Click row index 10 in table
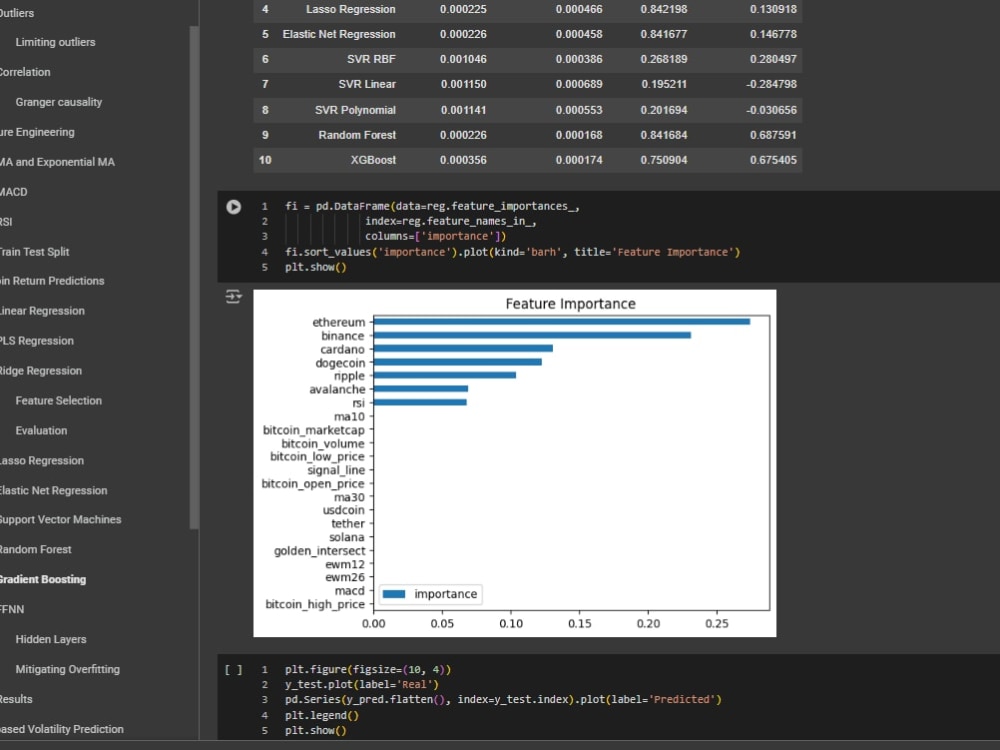1000x750 pixels. (x=265, y=160)
